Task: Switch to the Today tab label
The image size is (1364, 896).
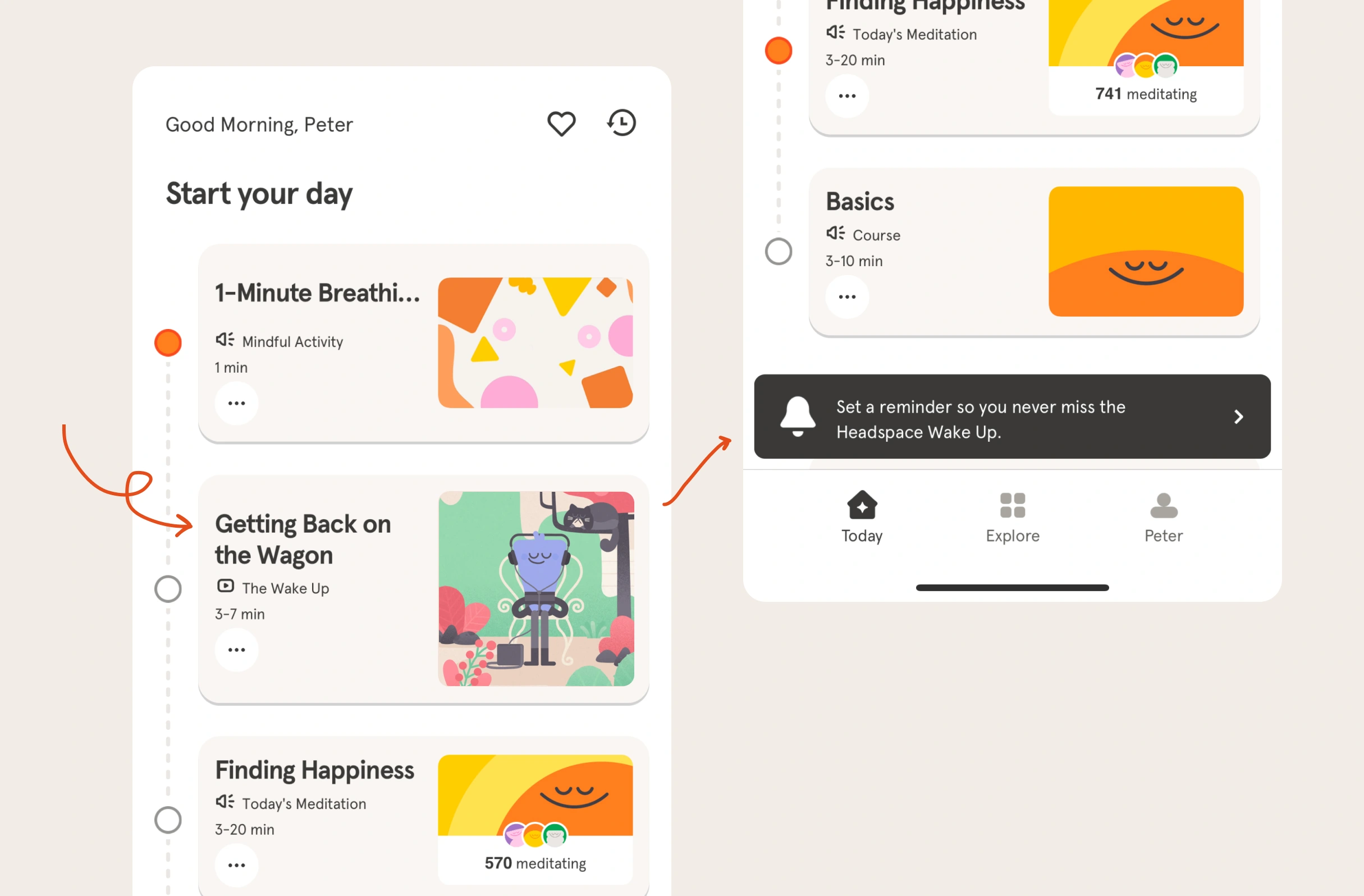Action: pyautogui.click(x=862, y=536)
